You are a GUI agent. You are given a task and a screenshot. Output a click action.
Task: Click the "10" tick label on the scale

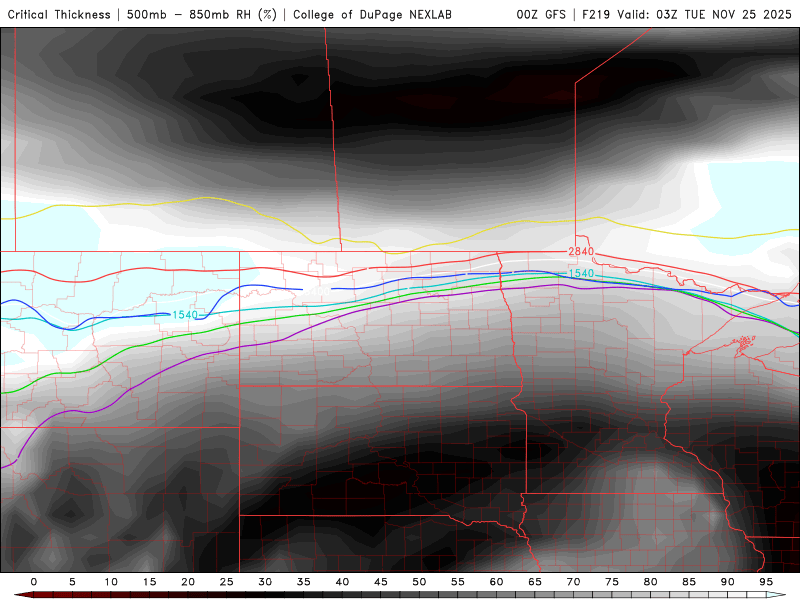tap(111, 582)
